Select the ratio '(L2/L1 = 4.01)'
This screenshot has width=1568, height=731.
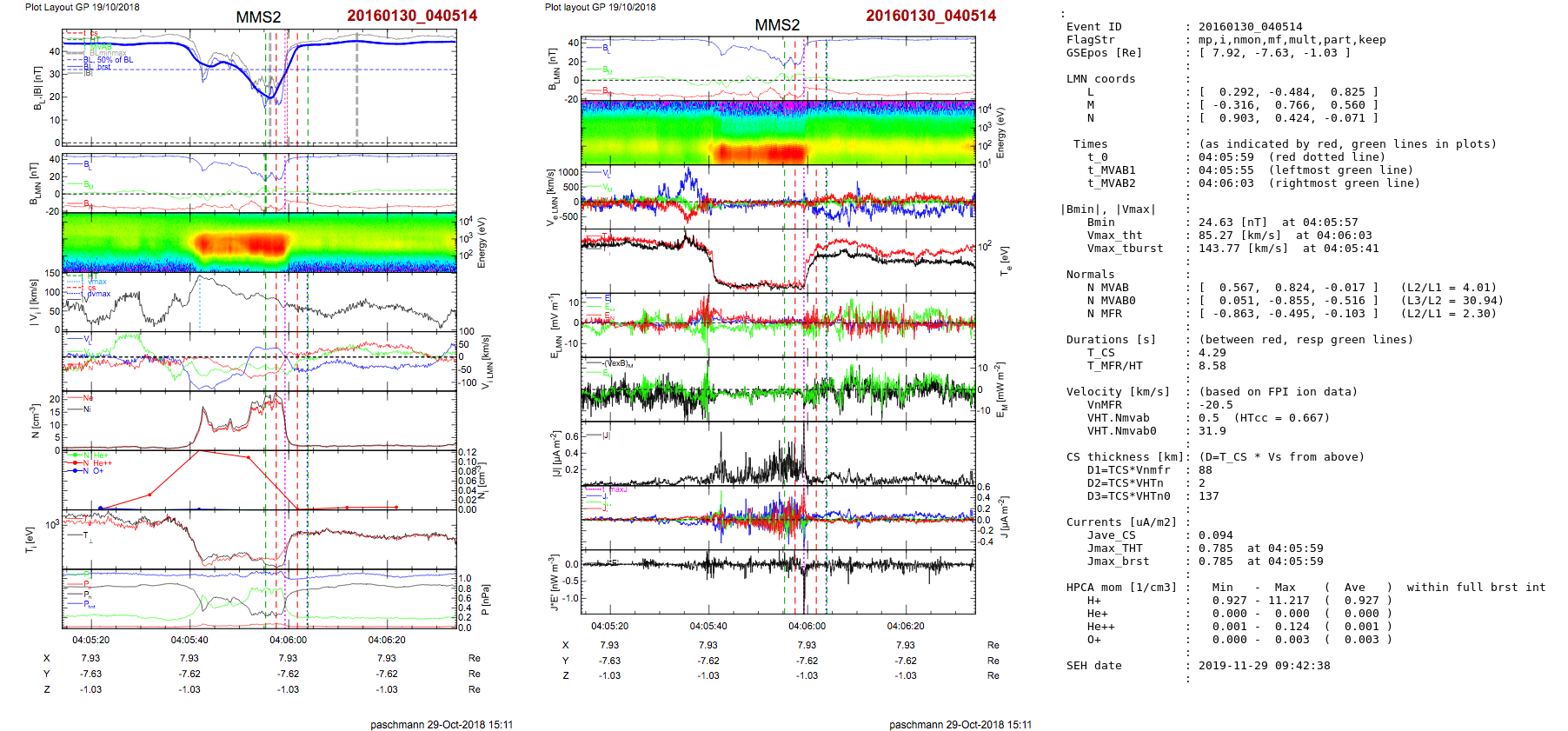pos(1448,288)
